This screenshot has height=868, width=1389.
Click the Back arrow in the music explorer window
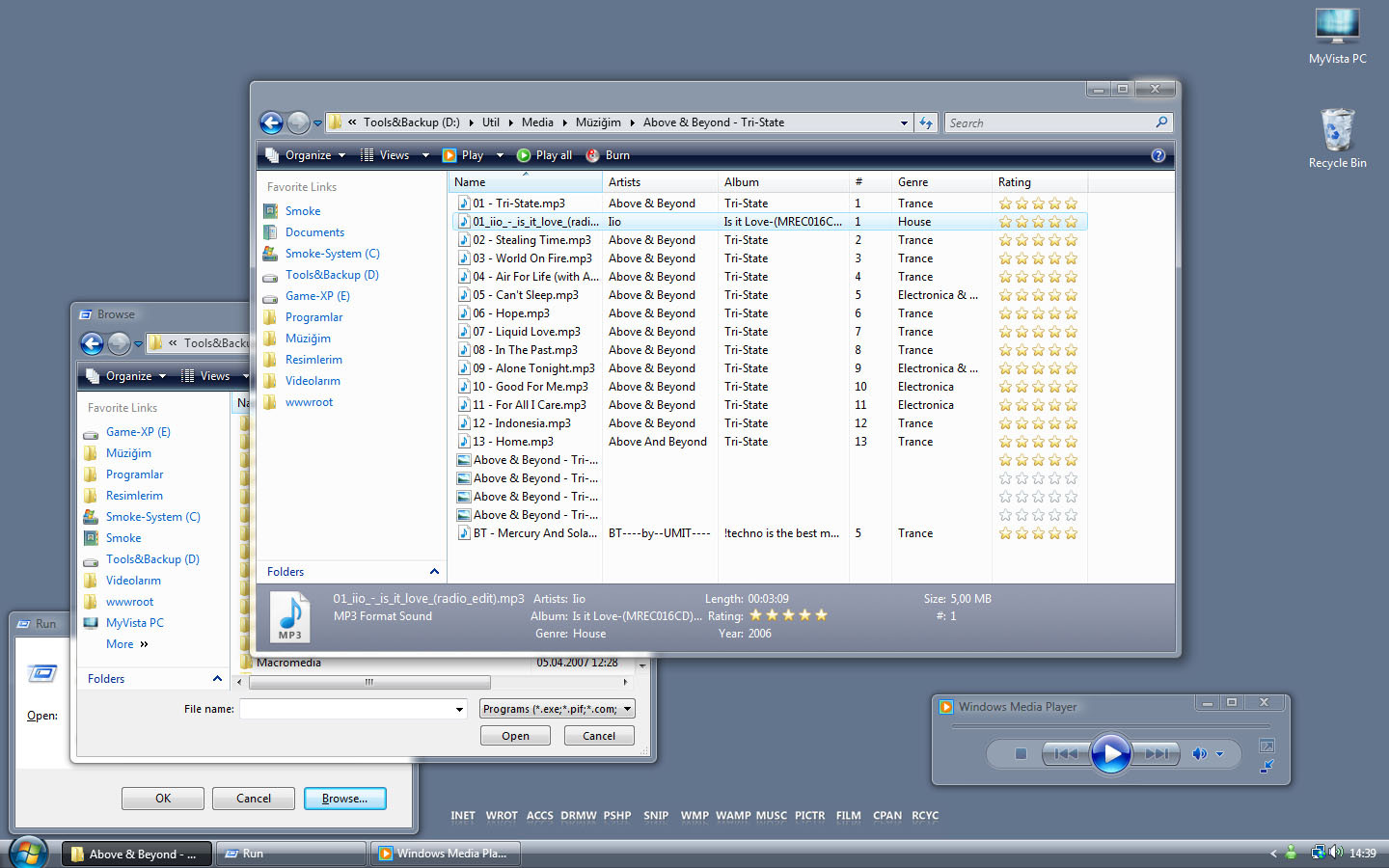click(x=272, y=122)
